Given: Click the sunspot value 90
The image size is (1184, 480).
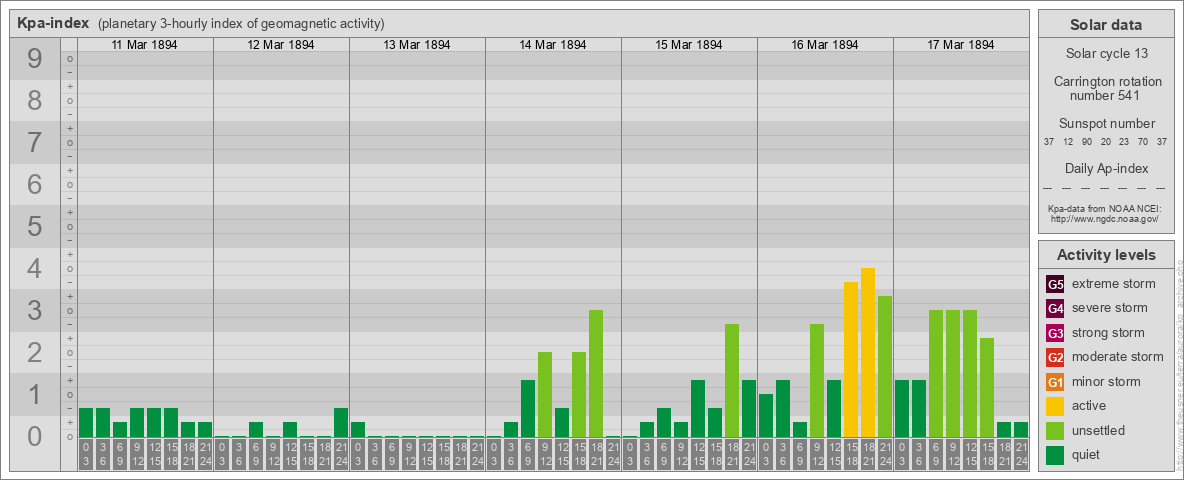Looking at the screenshot, I should [x=1087, y=142].
